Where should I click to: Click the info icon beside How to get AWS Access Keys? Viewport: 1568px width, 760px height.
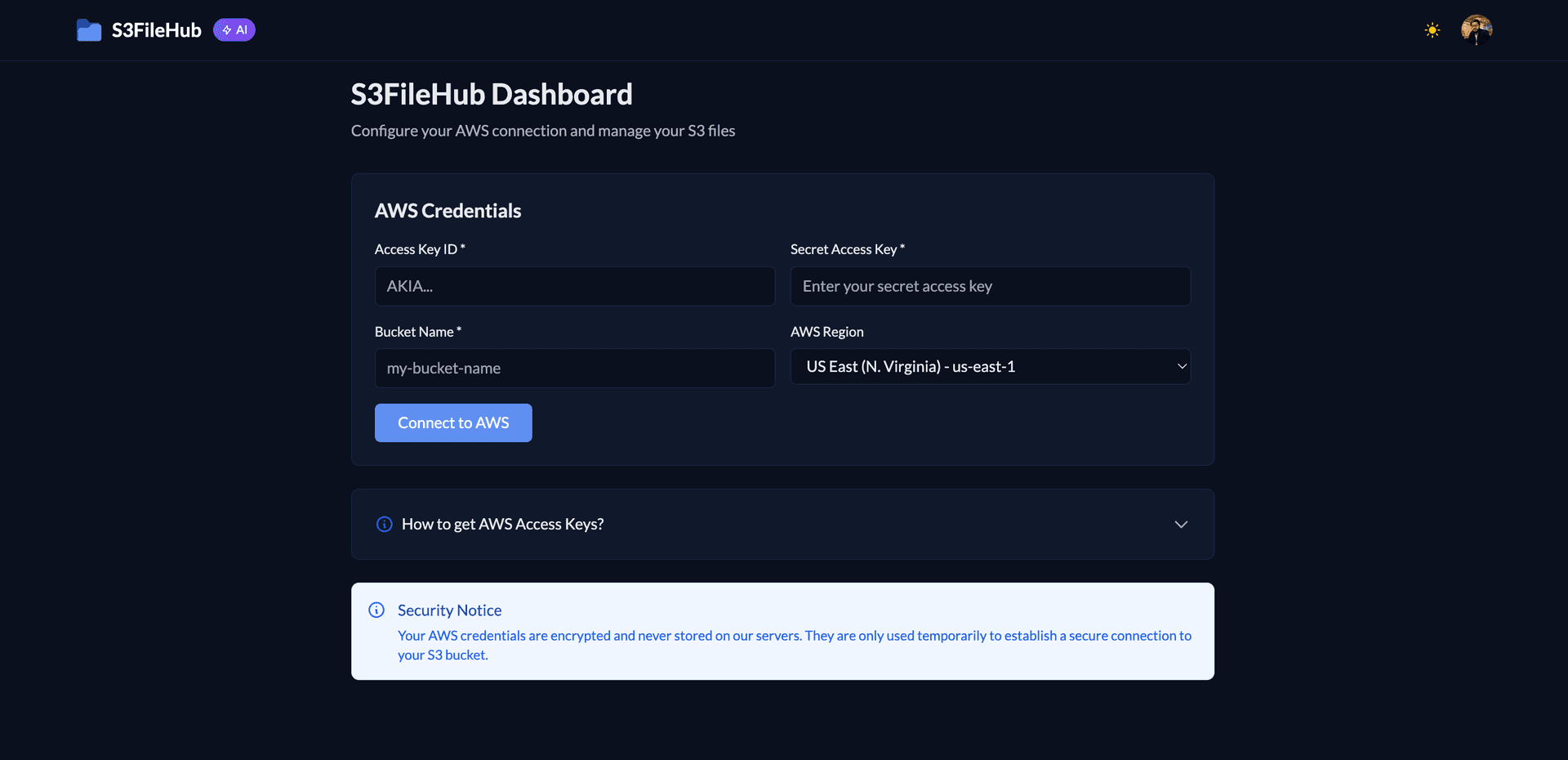click(384, 524)
